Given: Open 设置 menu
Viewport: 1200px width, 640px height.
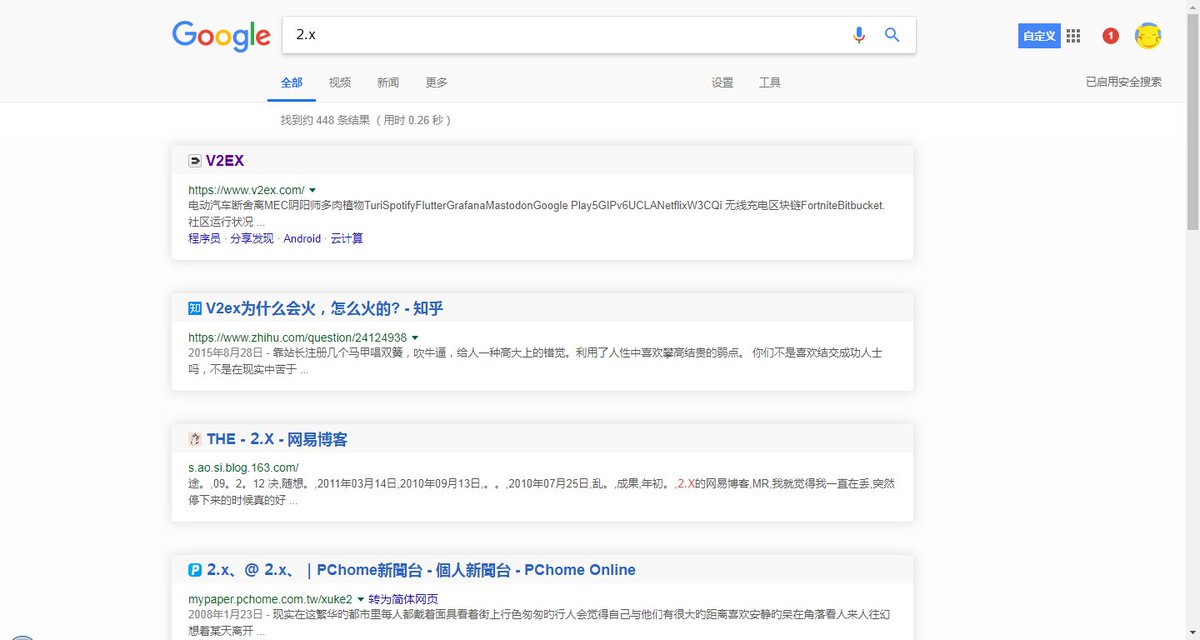Looking at the screenshot, I should pyautogui.click(x=722, y=83).
